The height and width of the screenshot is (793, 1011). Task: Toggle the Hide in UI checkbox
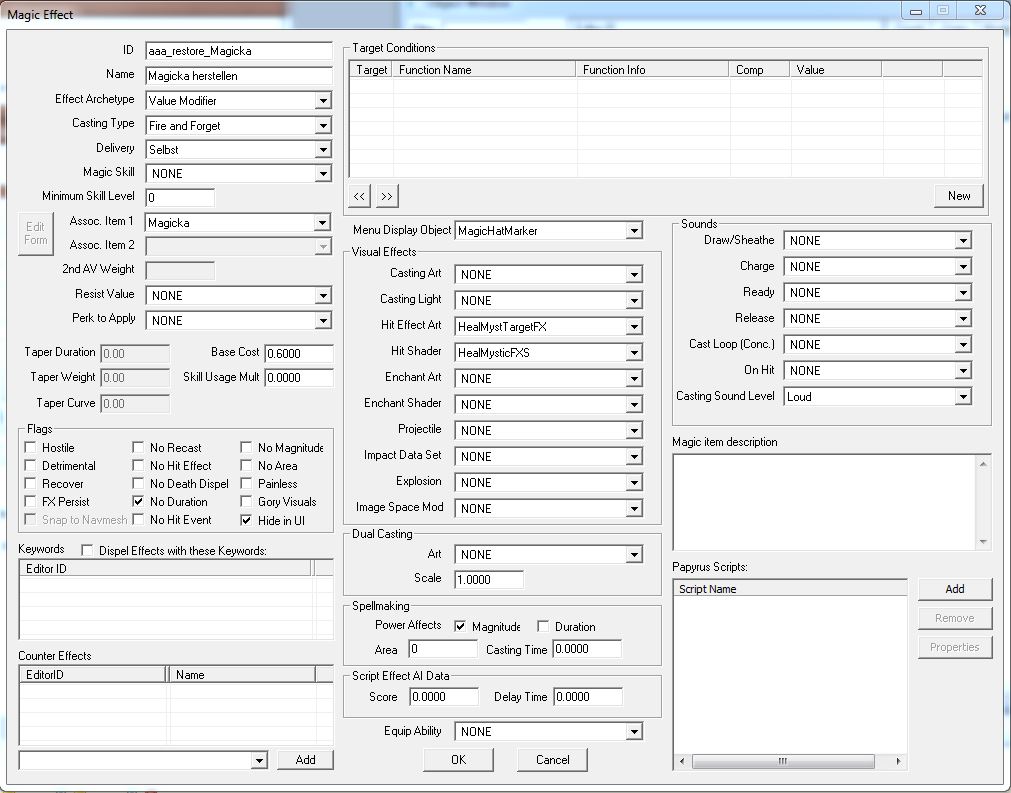pyautogui.click(x=247, y=520)
